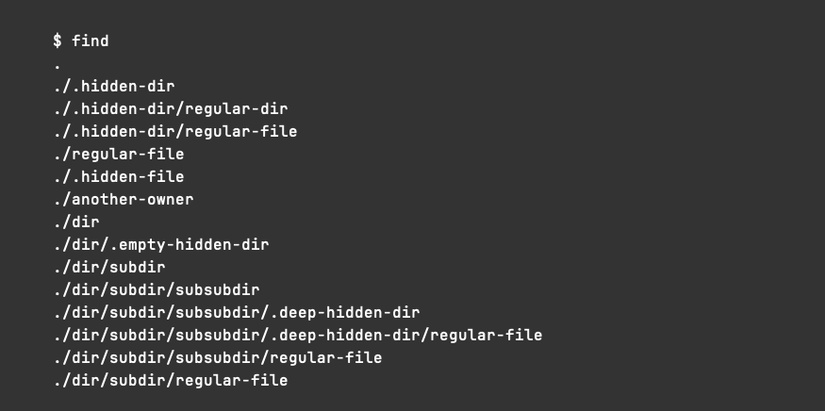Image resolution: width=825 pixels, height=411 pixels.
Task: Click 'subsubdir' in the longest path line
Action: point(217,335)
